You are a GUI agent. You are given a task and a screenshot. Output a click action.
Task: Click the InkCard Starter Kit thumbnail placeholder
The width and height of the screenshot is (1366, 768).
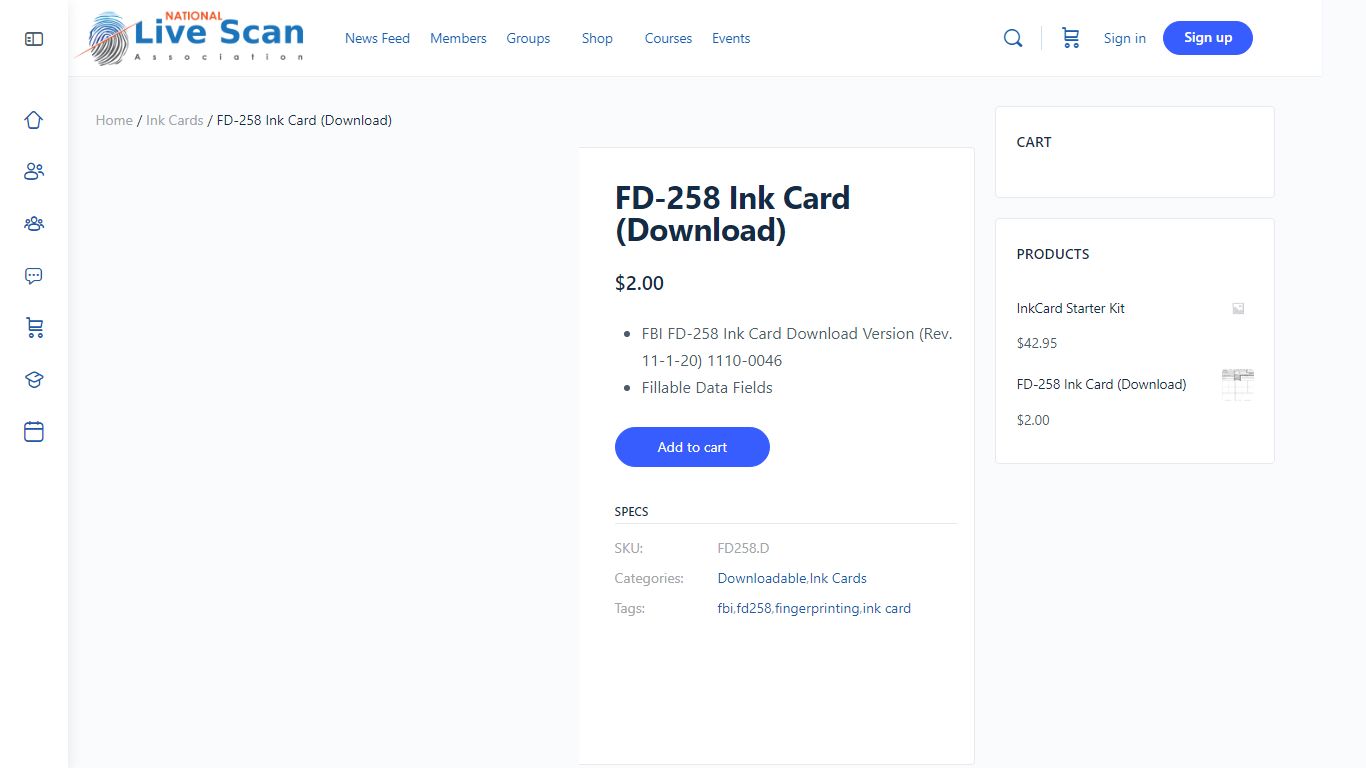click(x=1238, y=309)
